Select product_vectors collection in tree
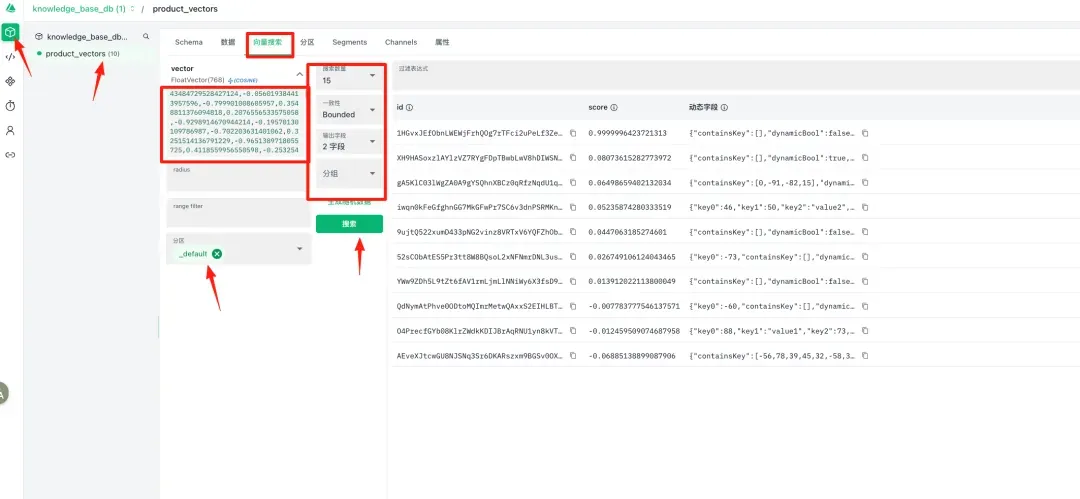 (x=75, y=54)
